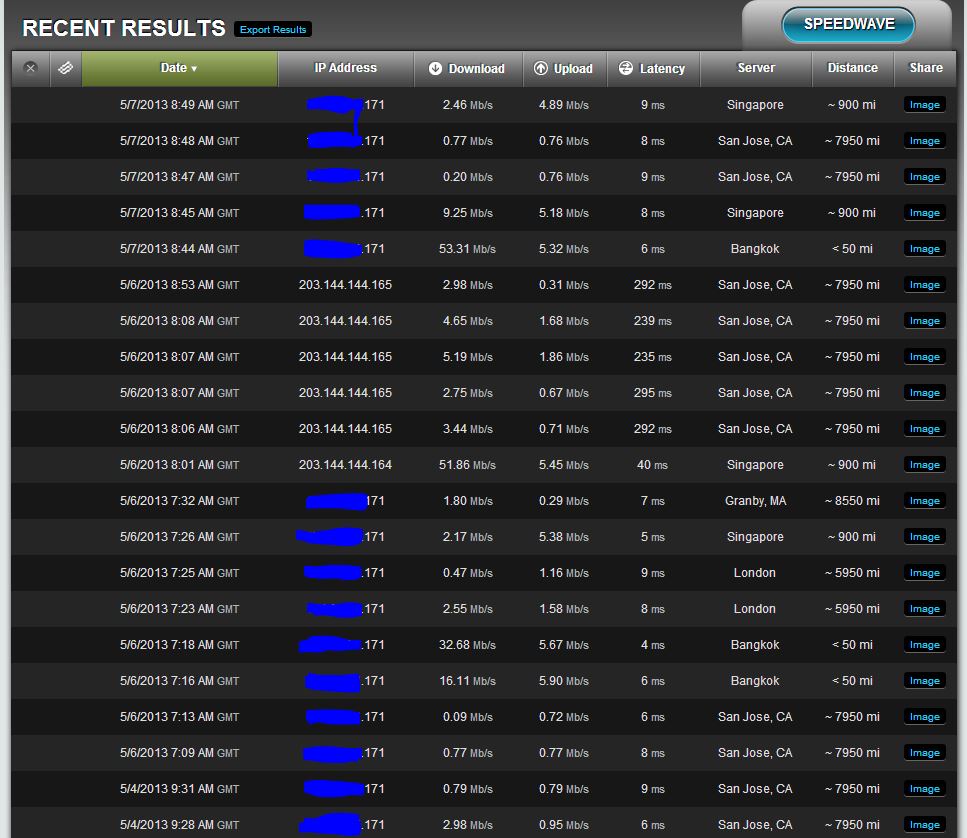Screen dimensions: 967x838
Task: Click date 5/7/2013 8:49 AM GMT
Action: 179,105
